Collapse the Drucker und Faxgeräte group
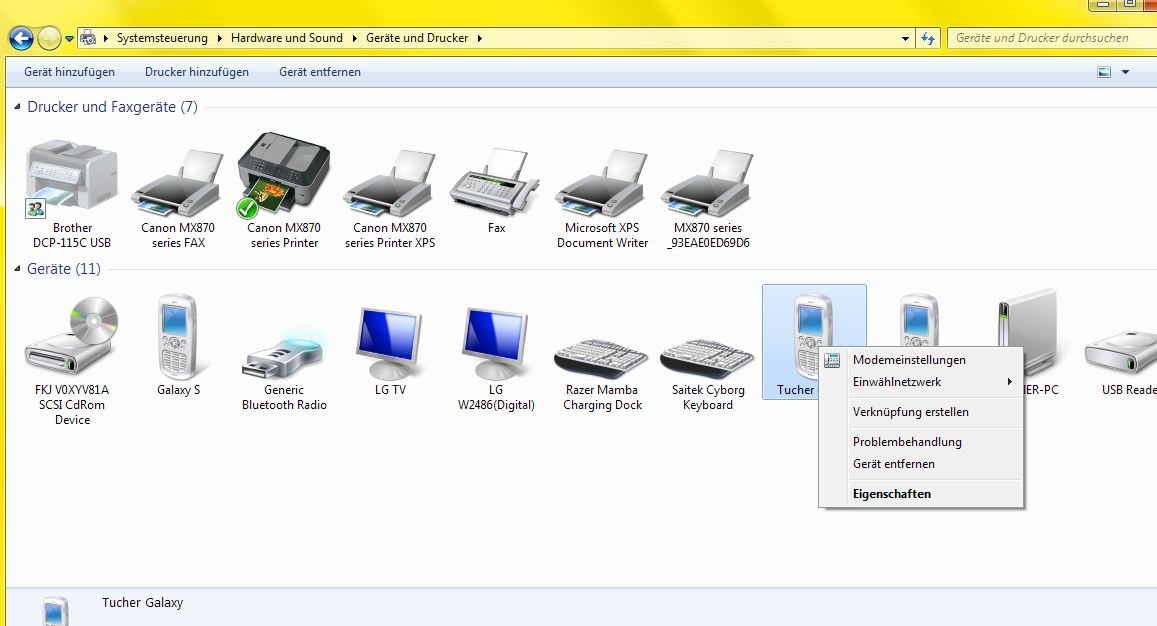1157x626 pixels. (x=18, y=107)
